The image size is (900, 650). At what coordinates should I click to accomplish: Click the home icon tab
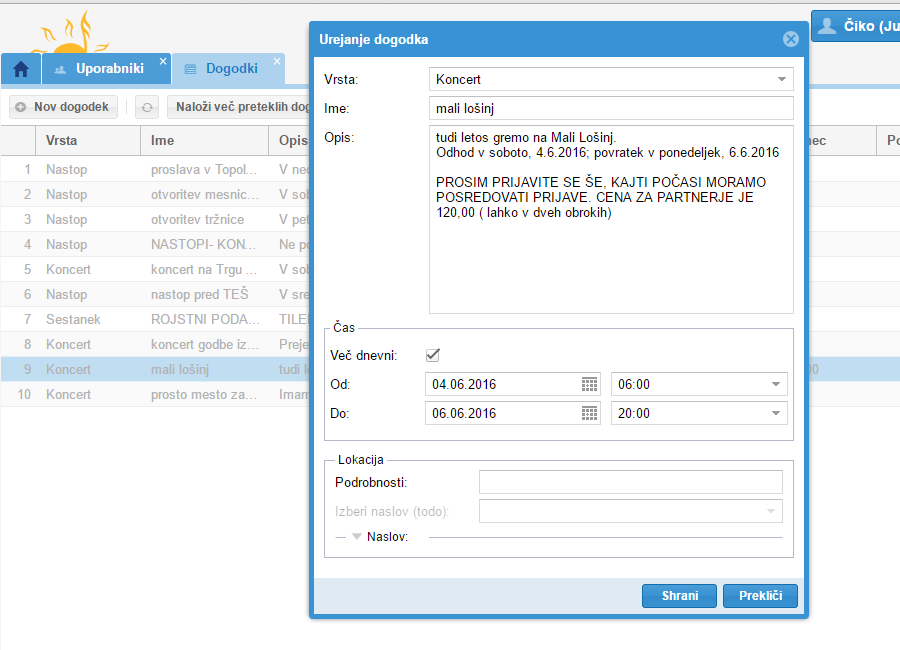20,69
